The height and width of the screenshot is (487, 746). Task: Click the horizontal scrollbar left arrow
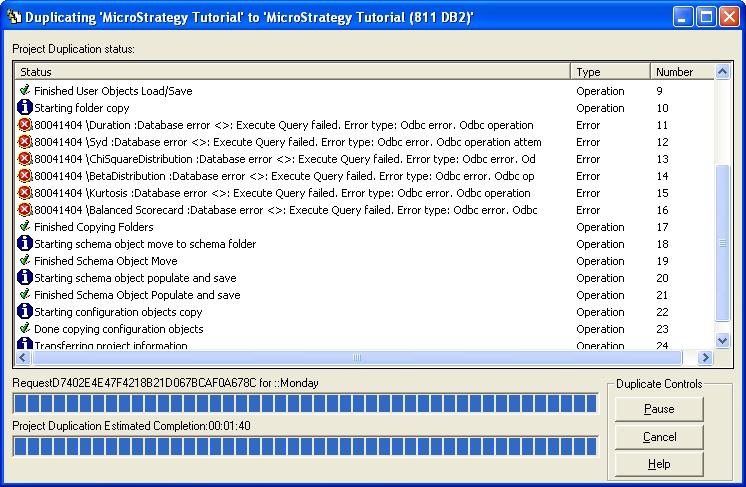click(x=23, y=358)
